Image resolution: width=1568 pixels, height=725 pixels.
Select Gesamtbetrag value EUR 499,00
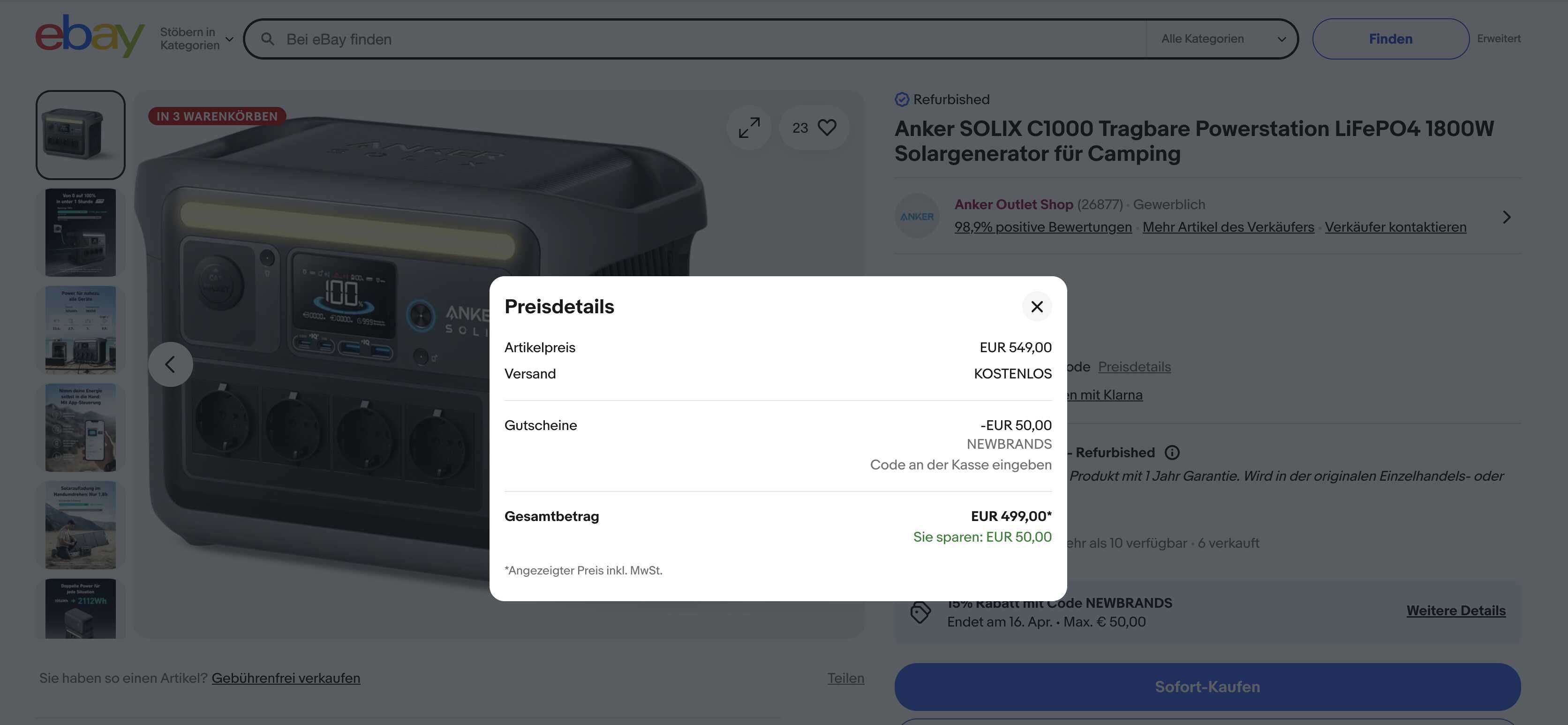tap(1010, 516)
